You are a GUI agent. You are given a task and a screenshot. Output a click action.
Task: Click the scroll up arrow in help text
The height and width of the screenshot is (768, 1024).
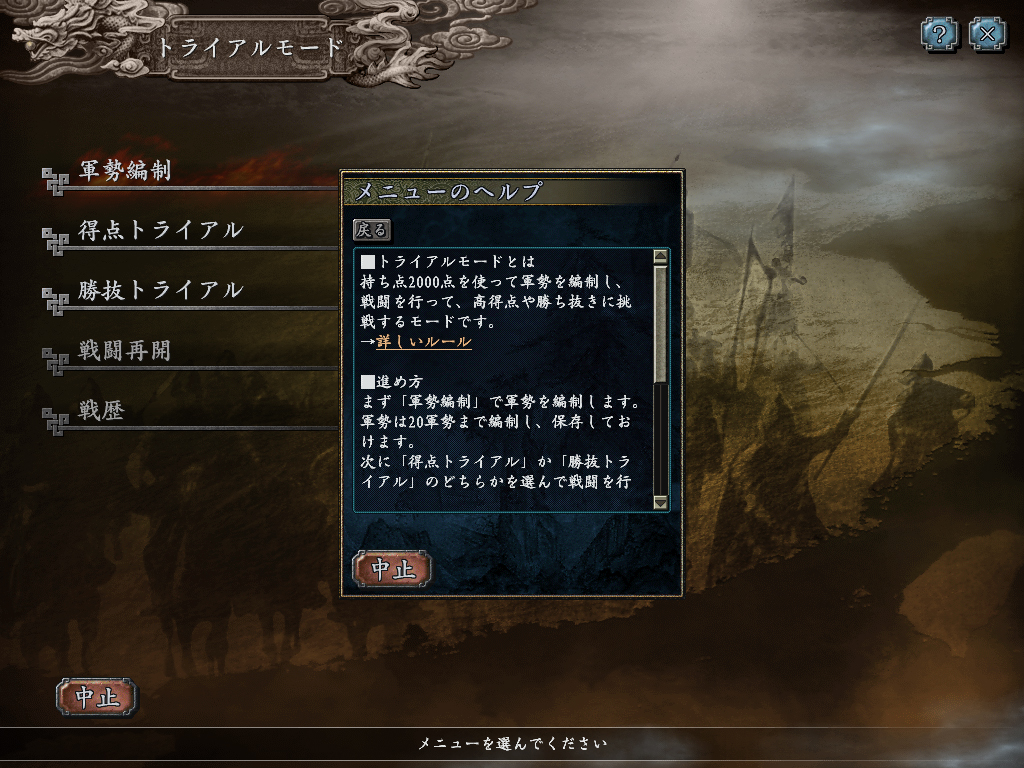(660, 257)
